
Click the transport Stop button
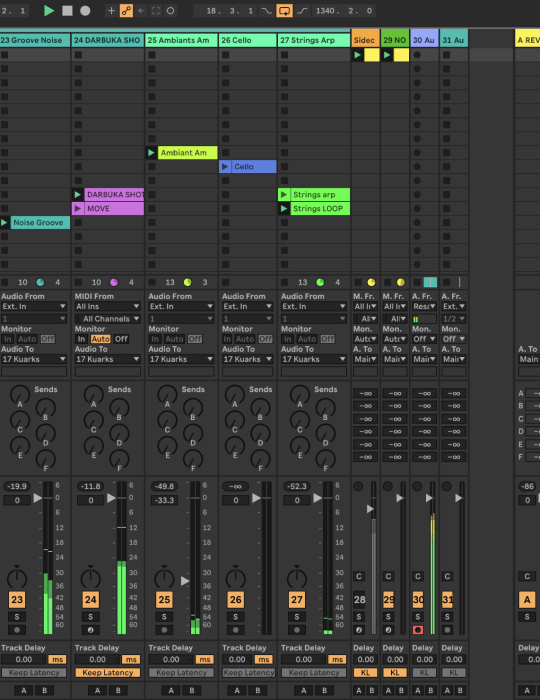click(x=67, y=11)
